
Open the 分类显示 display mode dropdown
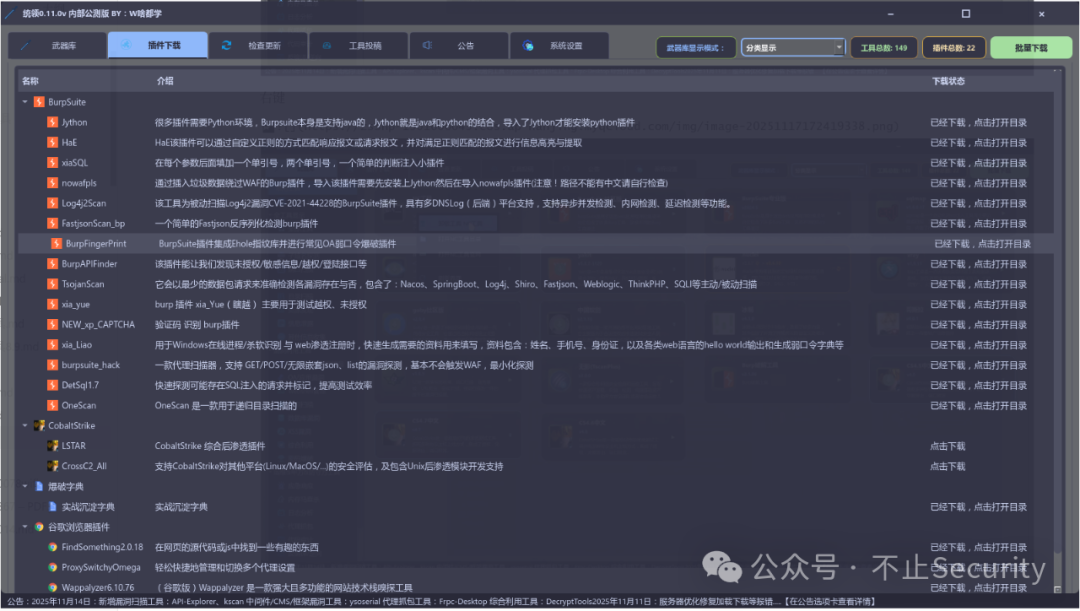click(x=793, y=46)
